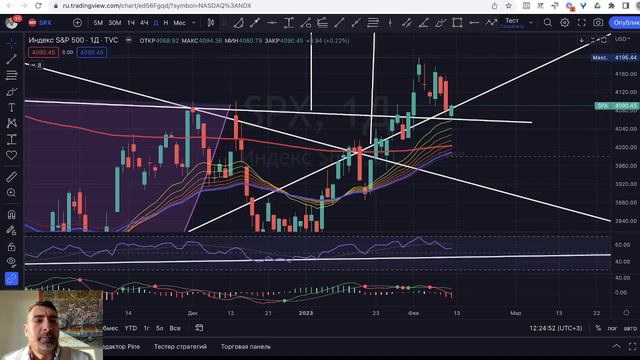Take a chart snapshot with camera icon
Image resolution: width=640 pixels, height=360 pixels.
point(598,23)
